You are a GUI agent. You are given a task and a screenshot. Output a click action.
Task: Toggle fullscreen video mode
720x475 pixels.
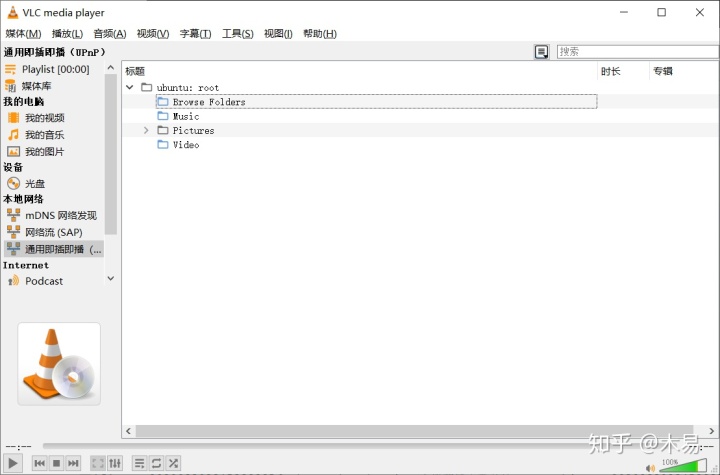point(98,463)
